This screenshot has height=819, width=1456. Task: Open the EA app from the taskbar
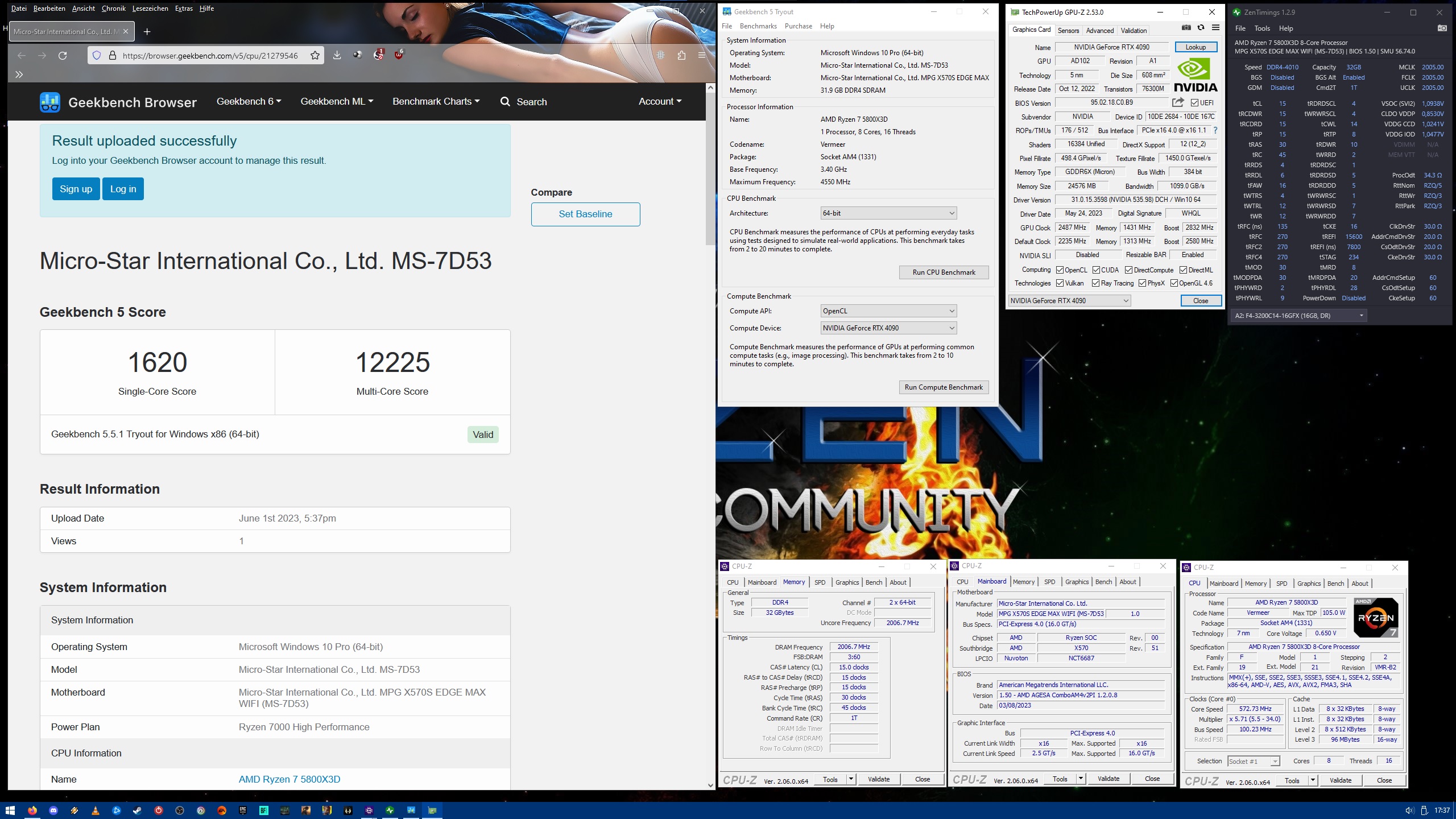click(222, 810)
